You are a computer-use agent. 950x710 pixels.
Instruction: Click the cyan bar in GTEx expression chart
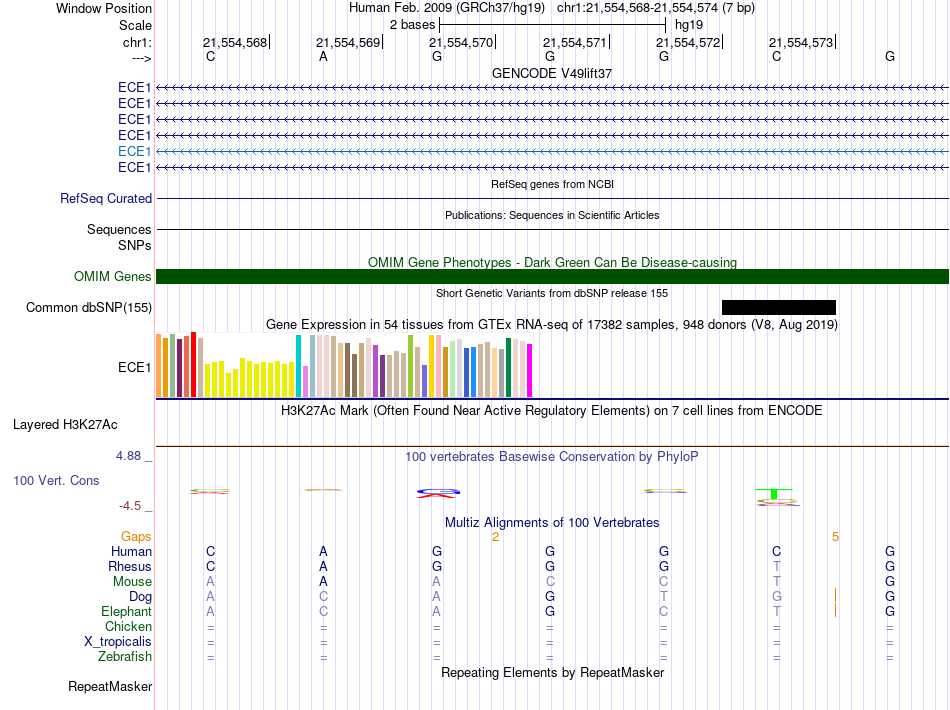pyautogui.click(x=299, y=365)
